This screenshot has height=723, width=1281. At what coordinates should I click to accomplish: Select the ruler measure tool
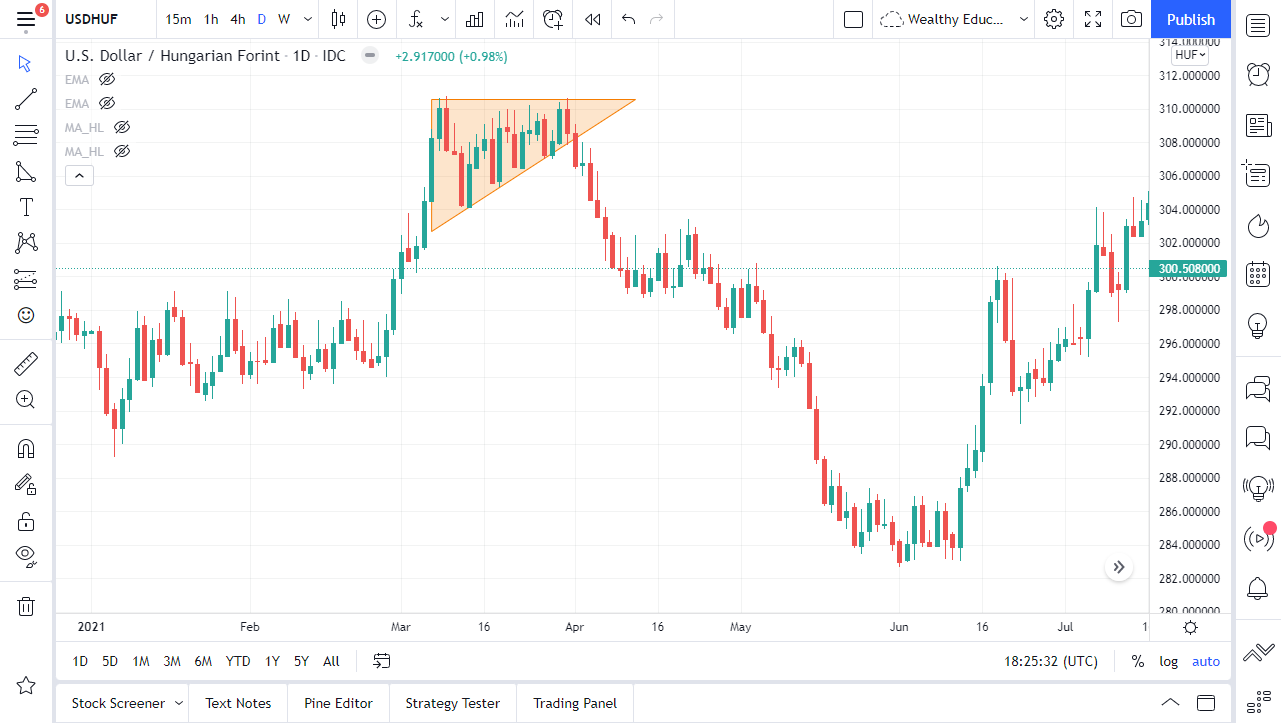pyautogui.click(x=26, y=364)
